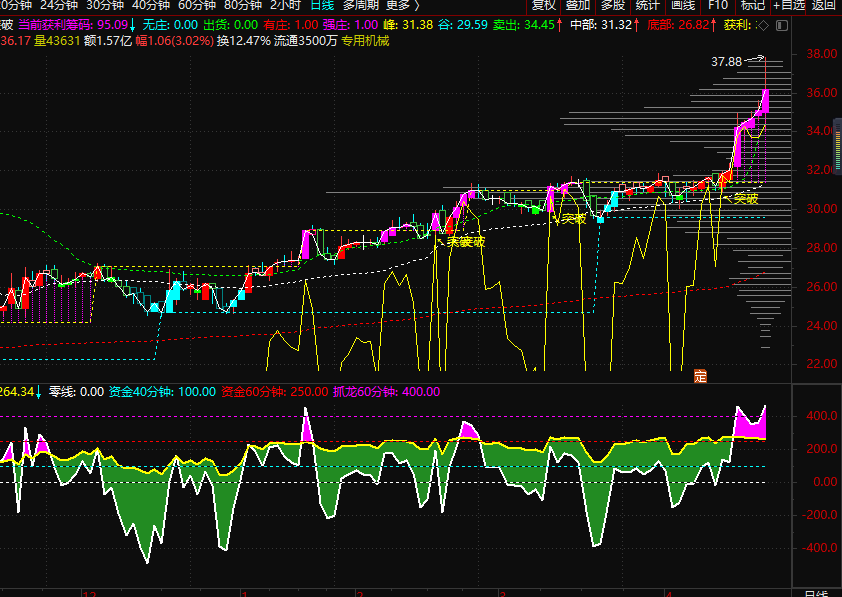Click the 叠加 overlay button
The image size is (842, 597).
(x=578, y=5)
